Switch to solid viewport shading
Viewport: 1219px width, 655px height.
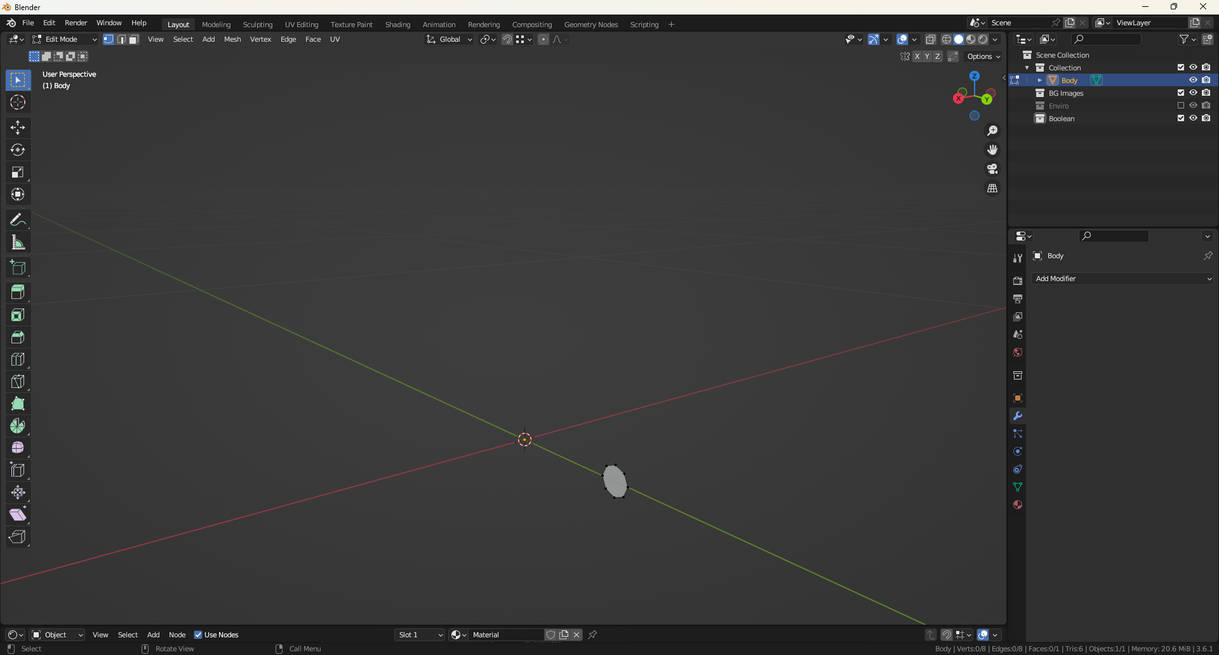click(958, 39)
